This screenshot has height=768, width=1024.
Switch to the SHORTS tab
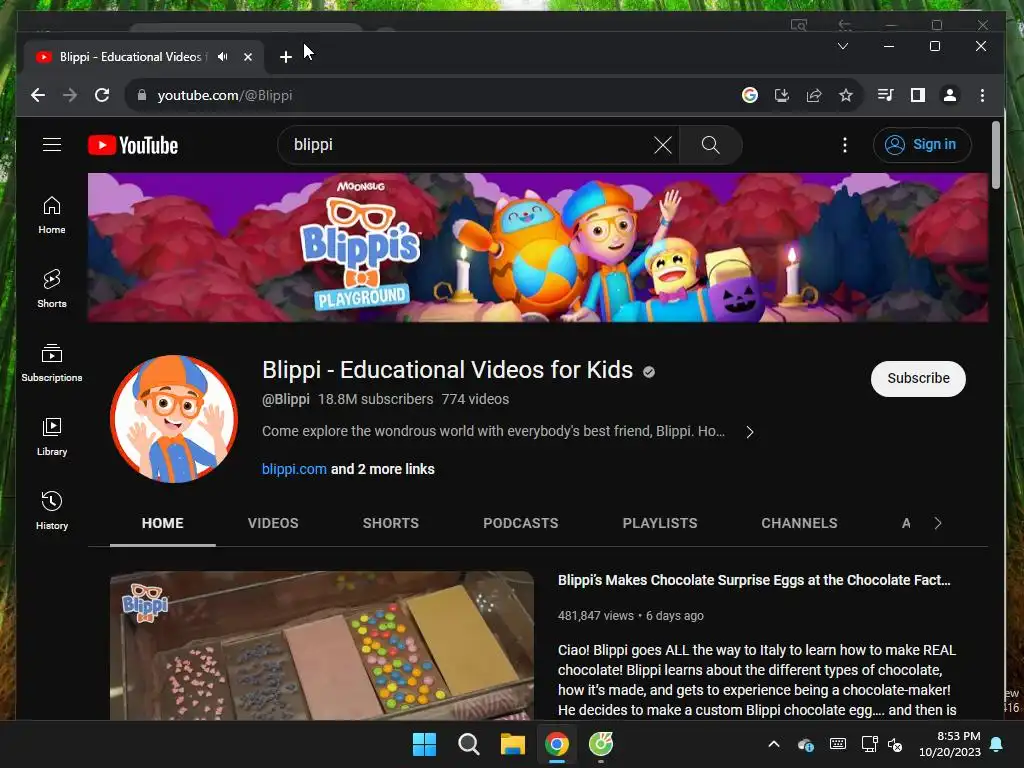pos(391,523)
